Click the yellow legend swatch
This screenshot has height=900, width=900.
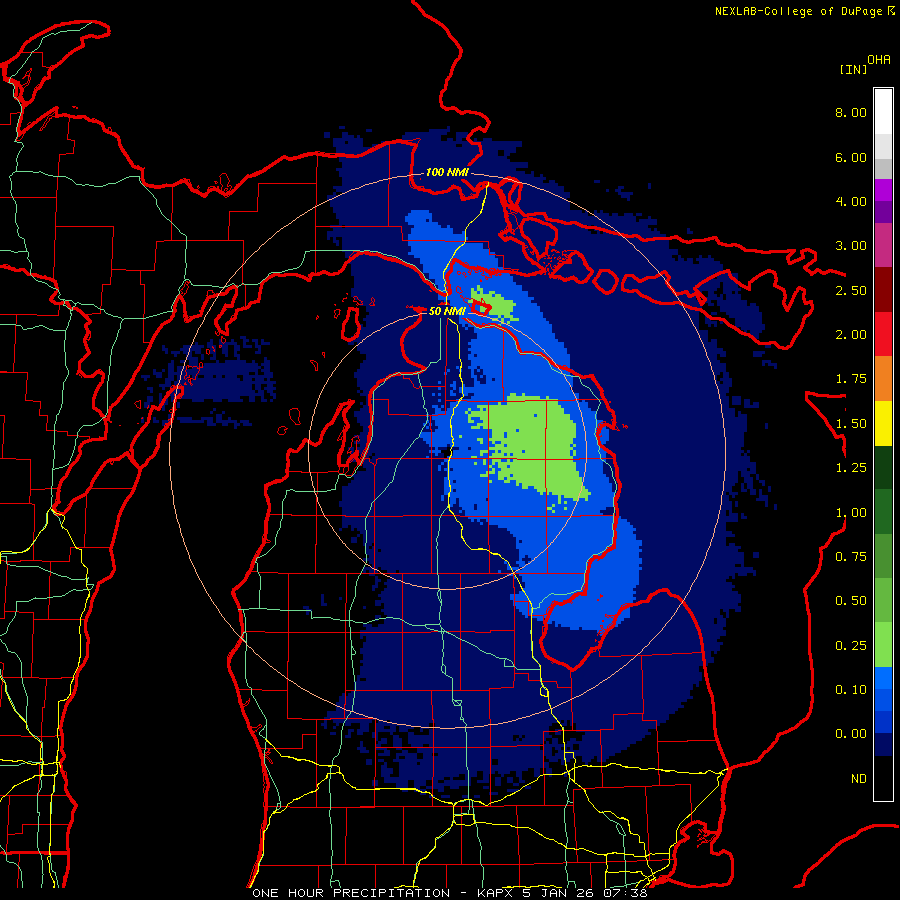[x=883, y=423]
